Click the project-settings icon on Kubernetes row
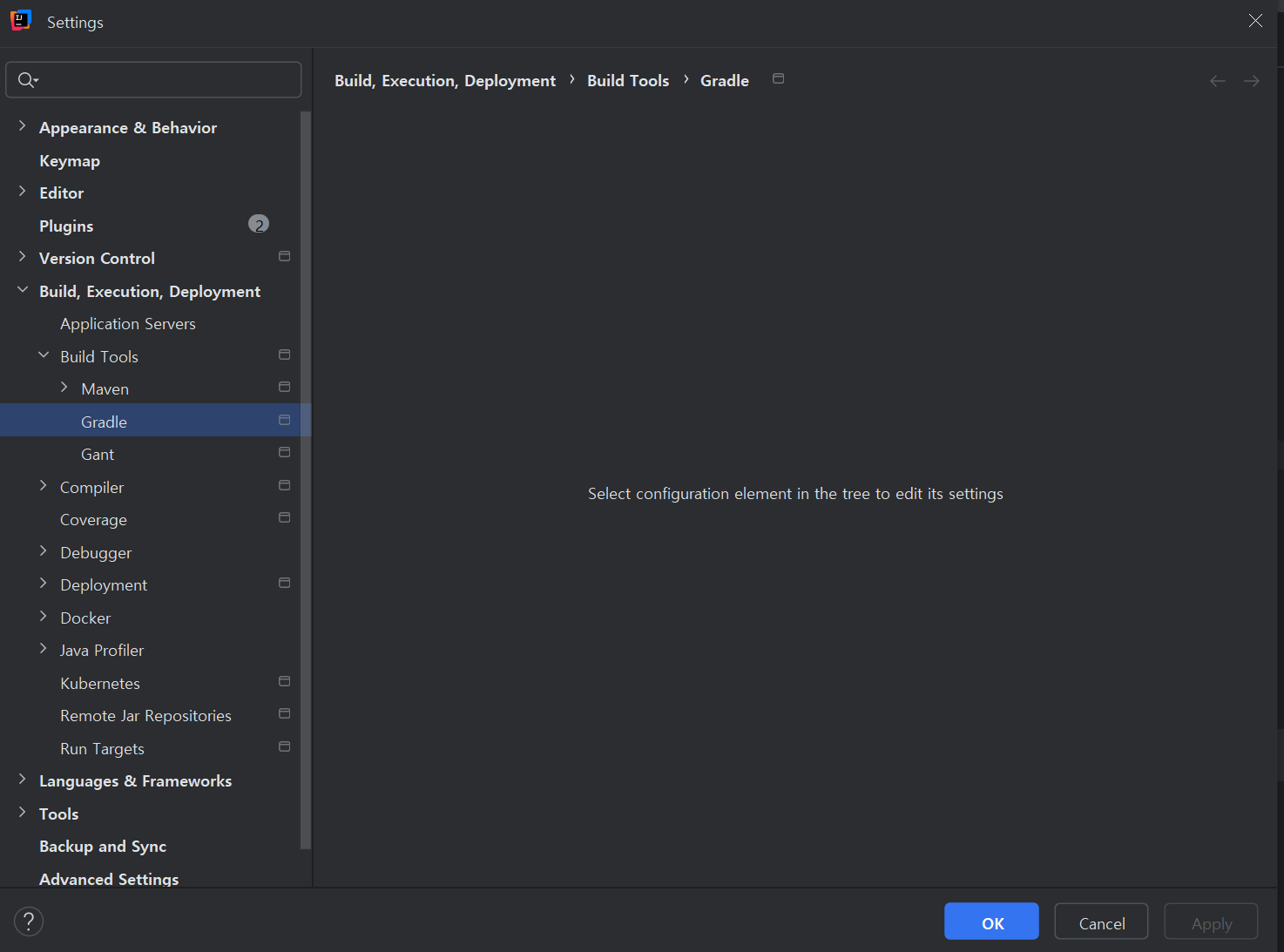This screenshot has height=952, width=1284. tap(284, 681)
